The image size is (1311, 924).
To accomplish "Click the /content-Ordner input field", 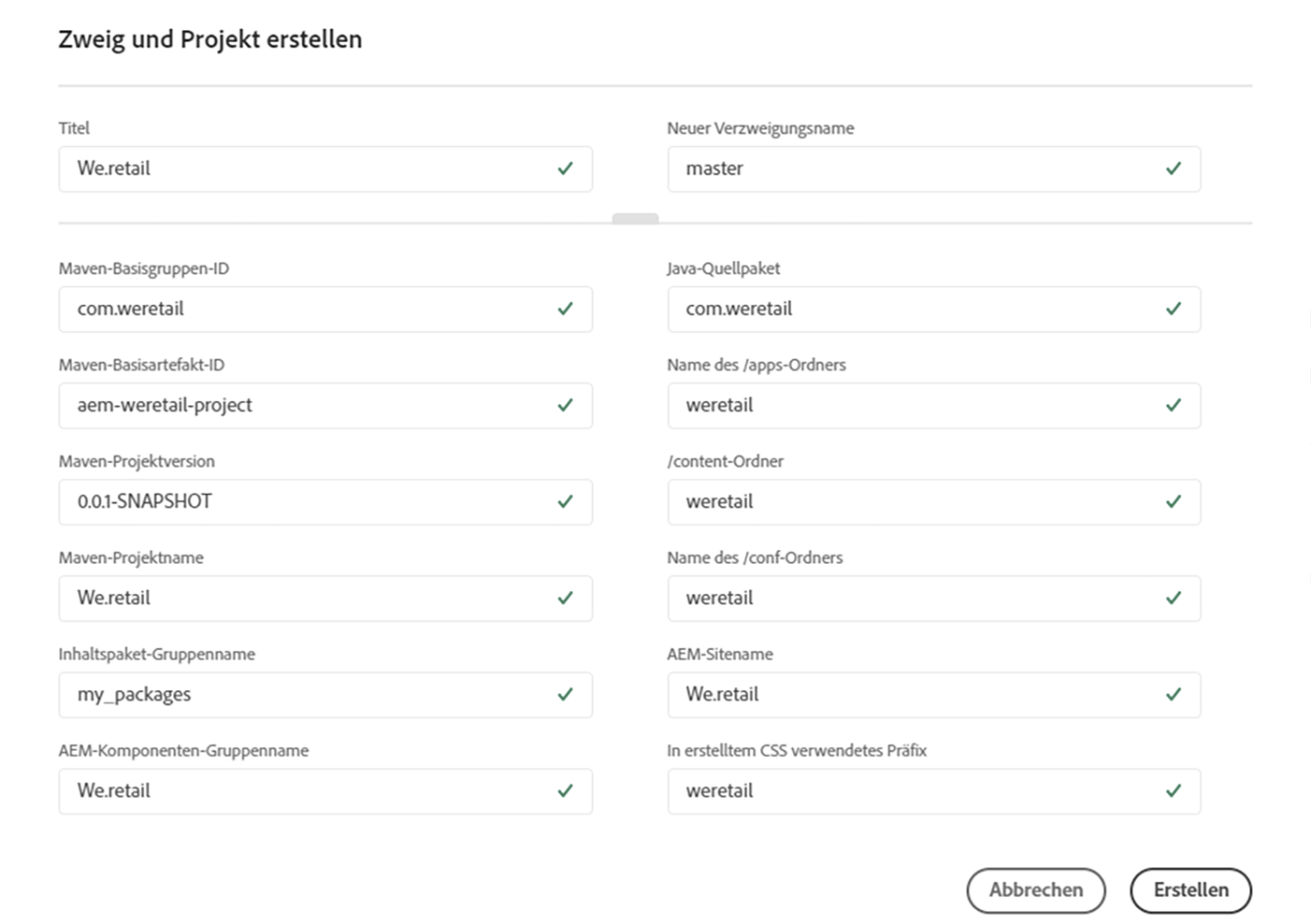I will [x=916, y=502].
